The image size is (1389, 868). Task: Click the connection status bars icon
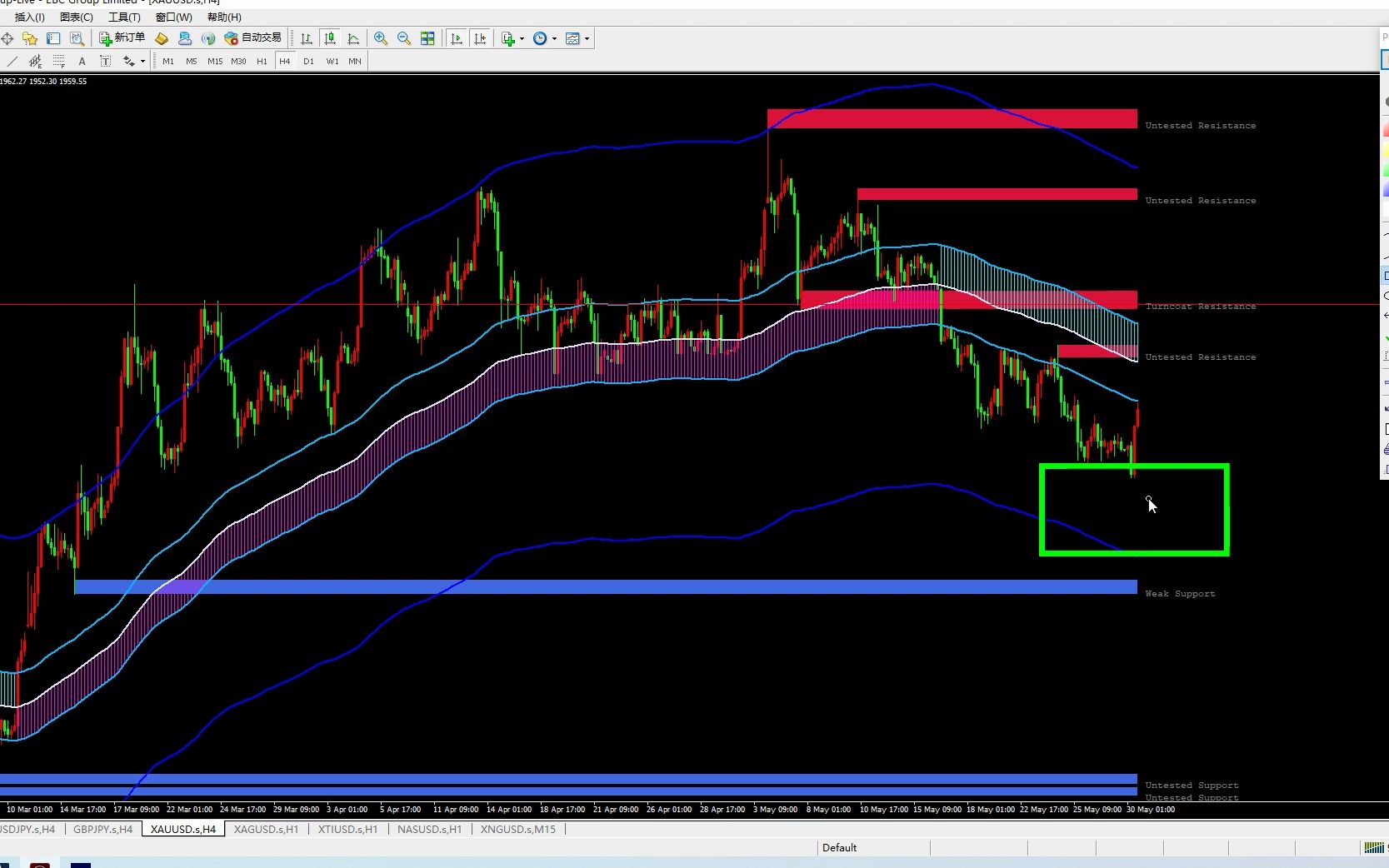pyautogui.click(x=1373, y=847)
